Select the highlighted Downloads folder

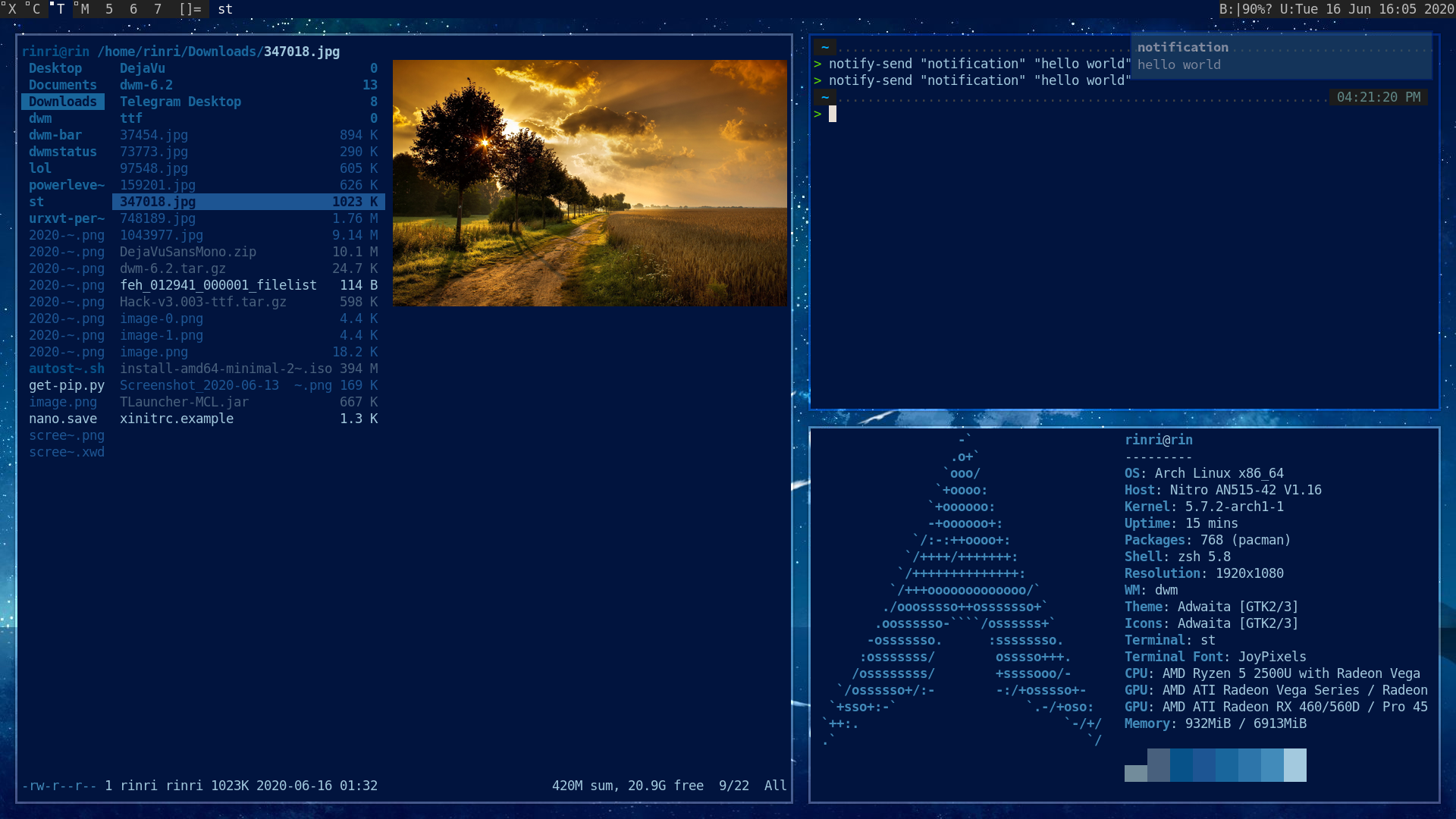pos(63,102)
